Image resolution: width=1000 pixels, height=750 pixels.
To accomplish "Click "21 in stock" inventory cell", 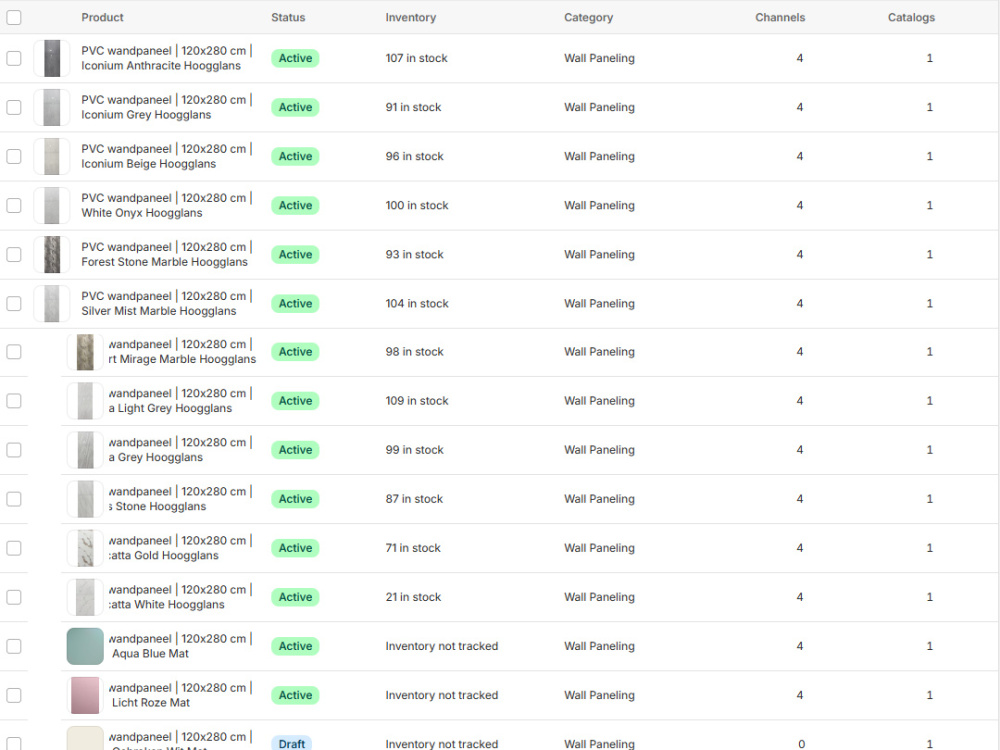I will [x=413, y=597].
